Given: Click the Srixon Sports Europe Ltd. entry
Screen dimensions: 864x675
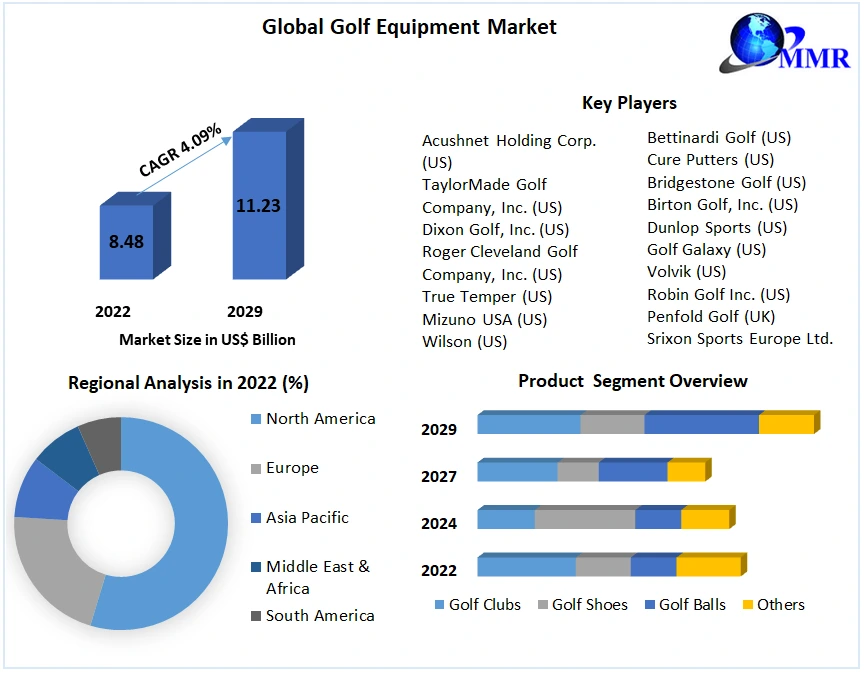Looking at the screenshot, I should 739,339.
